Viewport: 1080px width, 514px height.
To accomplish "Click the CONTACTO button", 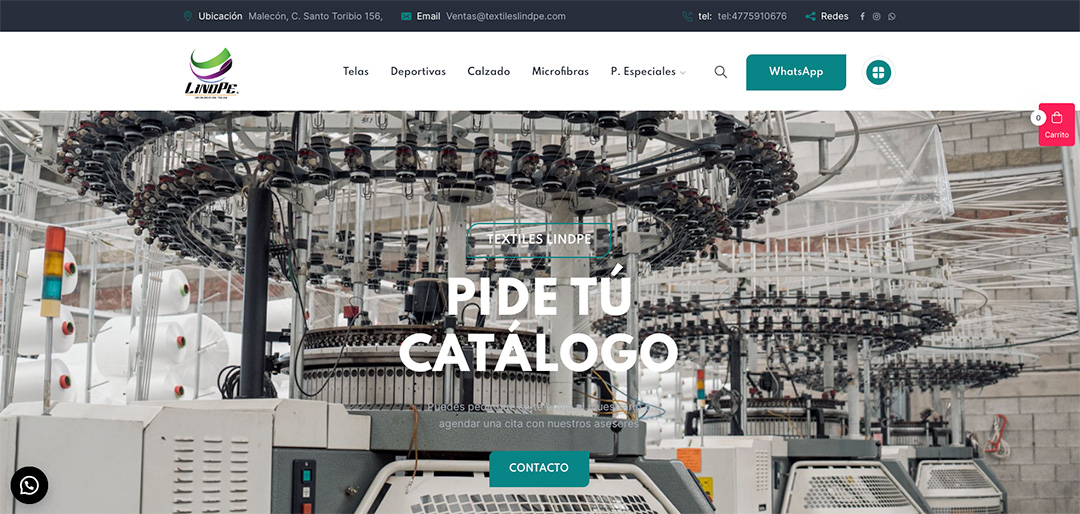I will tap(539, 468).
